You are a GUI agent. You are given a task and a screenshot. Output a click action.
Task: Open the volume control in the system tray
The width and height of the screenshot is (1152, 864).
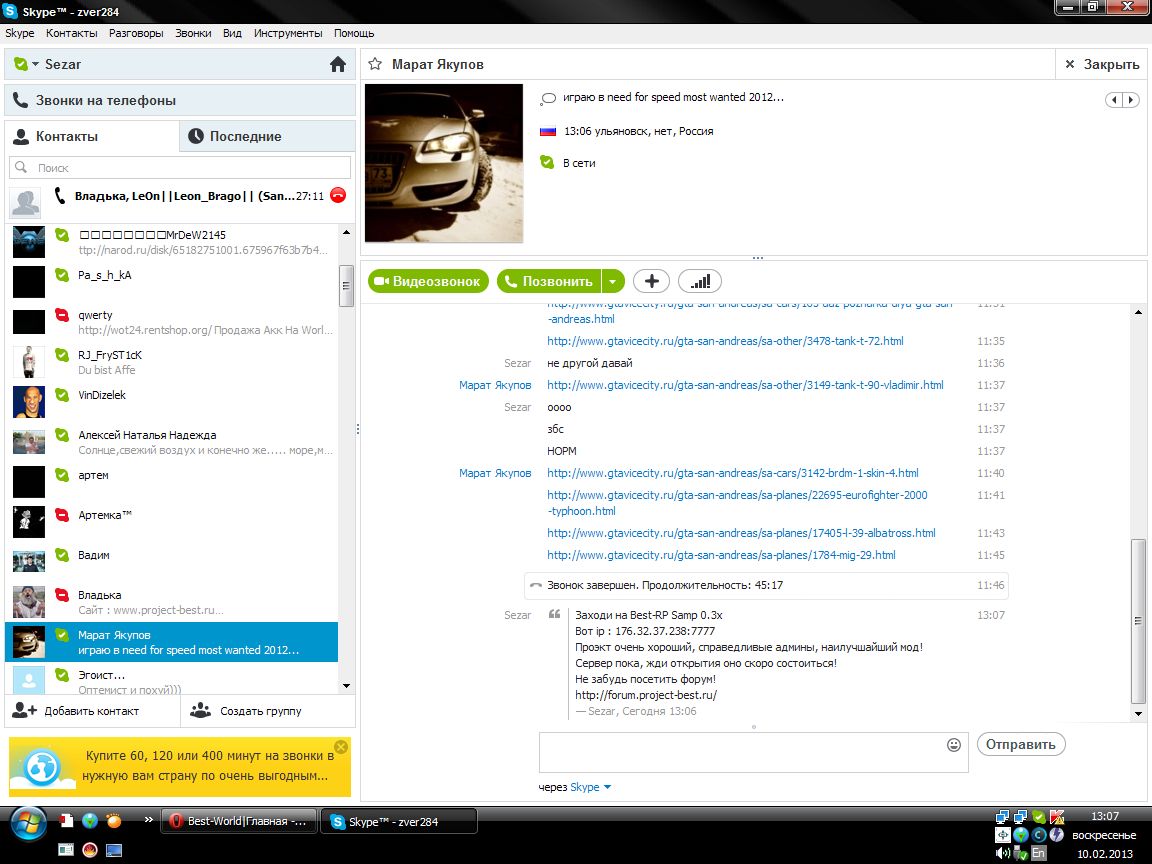[x=1002, y=853]
